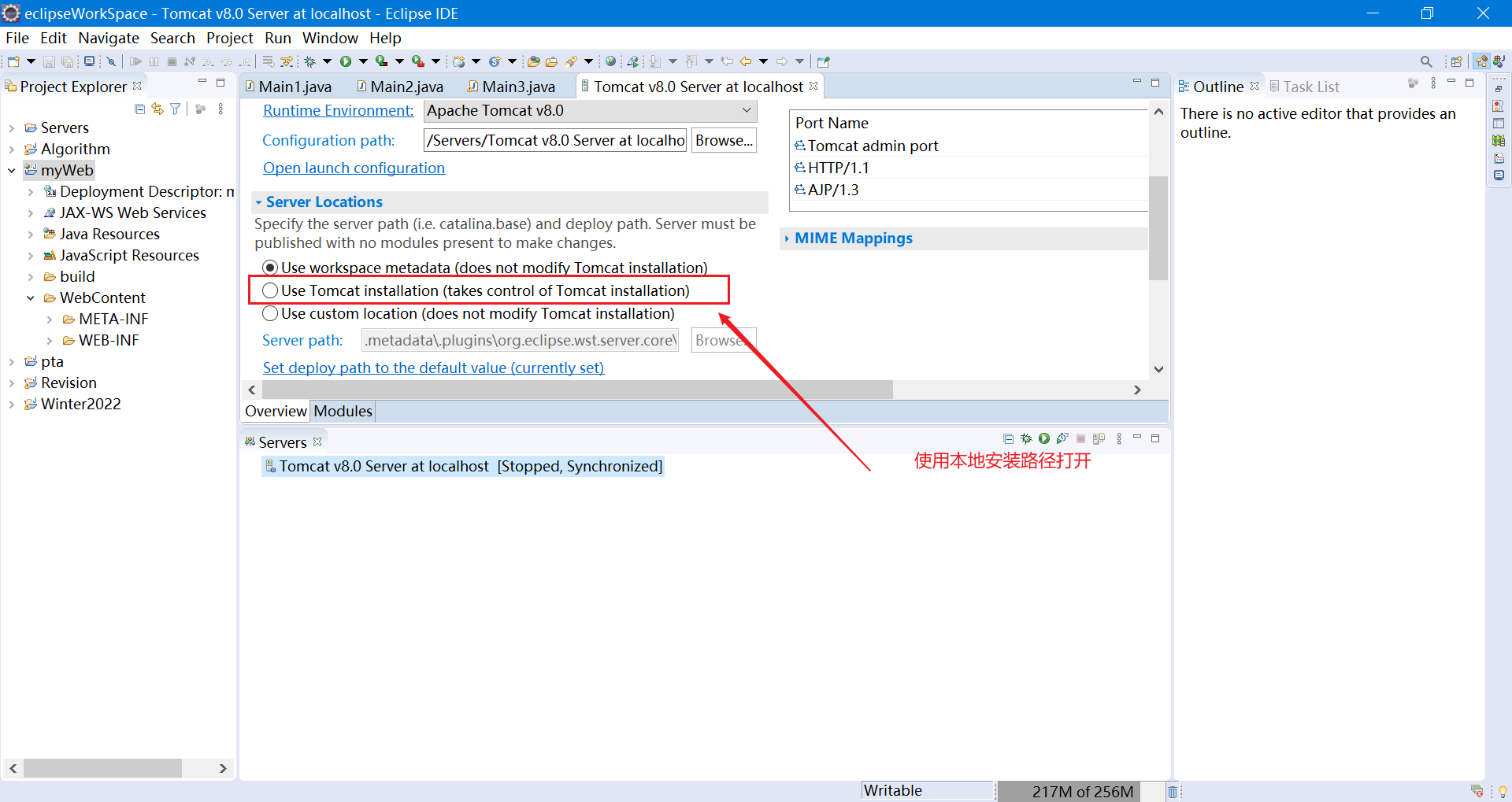Click the server editor horizontal scrollbar thumb

[x=577, y=390]
